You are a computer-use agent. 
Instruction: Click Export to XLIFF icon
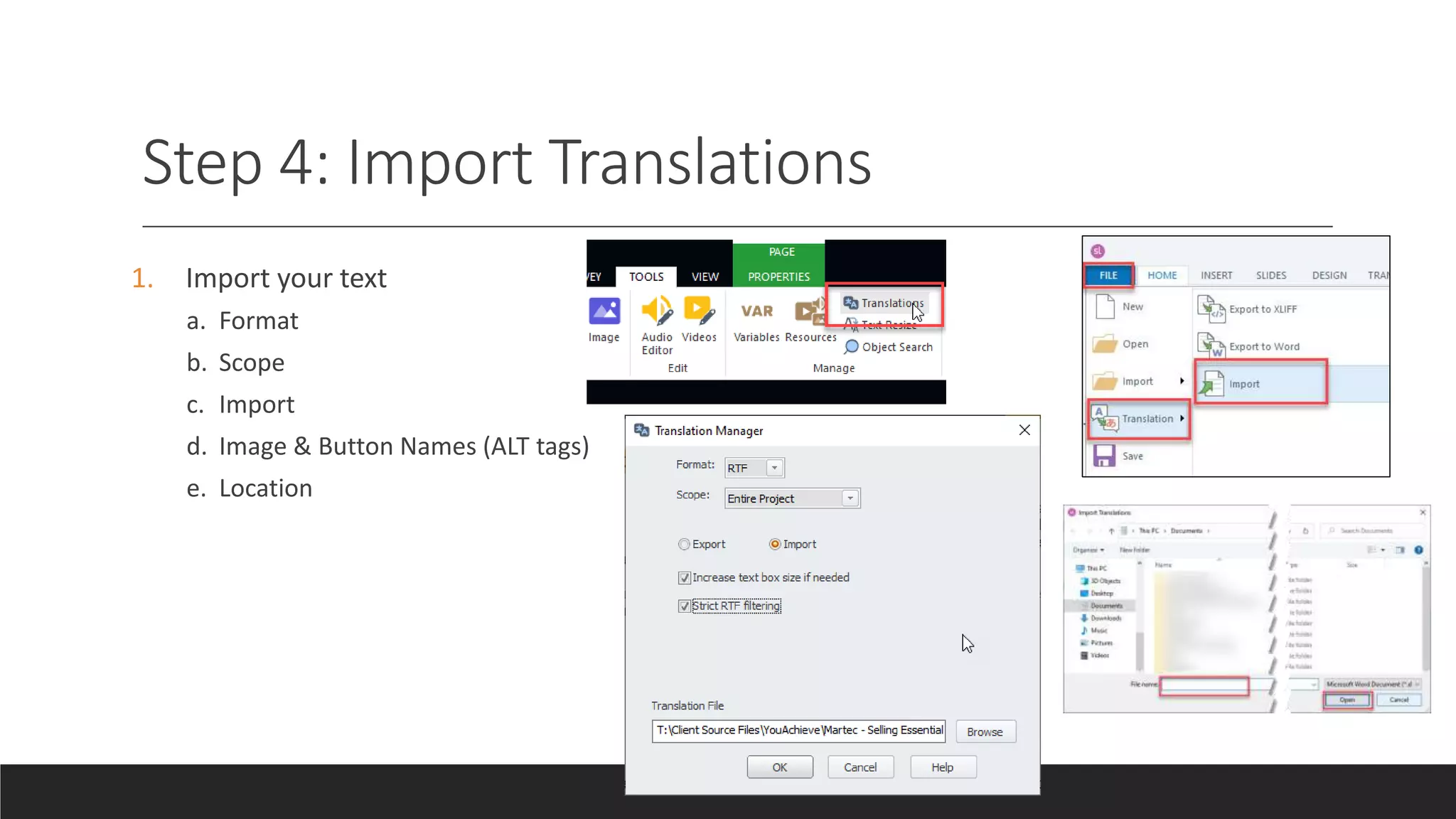click(x=1211, y=309)
